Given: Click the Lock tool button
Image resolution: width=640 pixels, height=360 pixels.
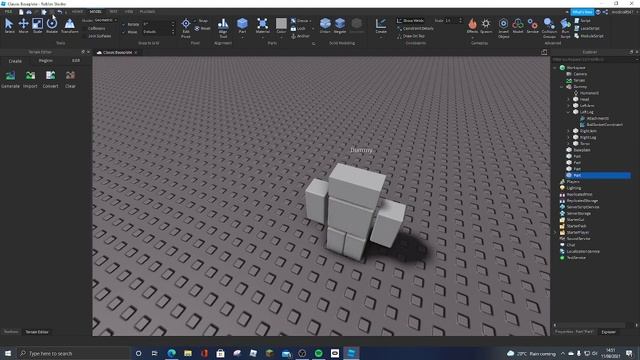Looking at the screenshot, I should click(298, 29).
